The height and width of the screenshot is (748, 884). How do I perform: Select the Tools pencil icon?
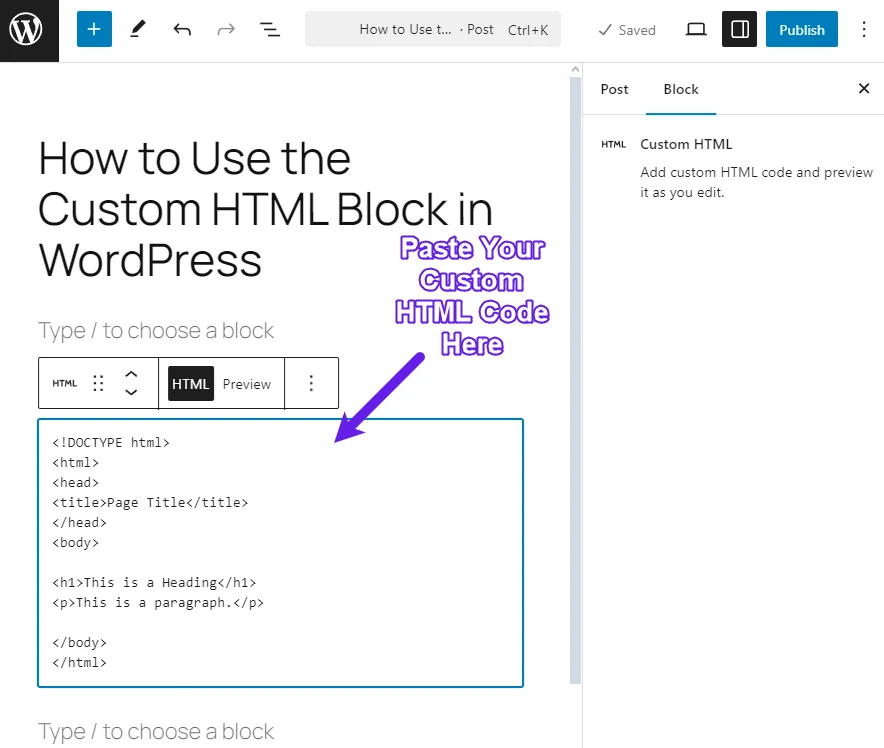tap(138, 29)
